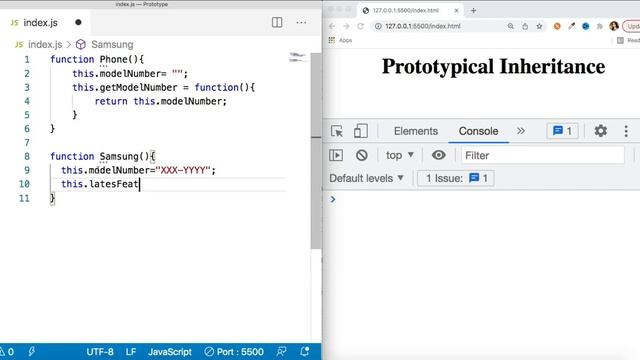
Task: Click the console Filter input field
Action: (x=543, y=156)
